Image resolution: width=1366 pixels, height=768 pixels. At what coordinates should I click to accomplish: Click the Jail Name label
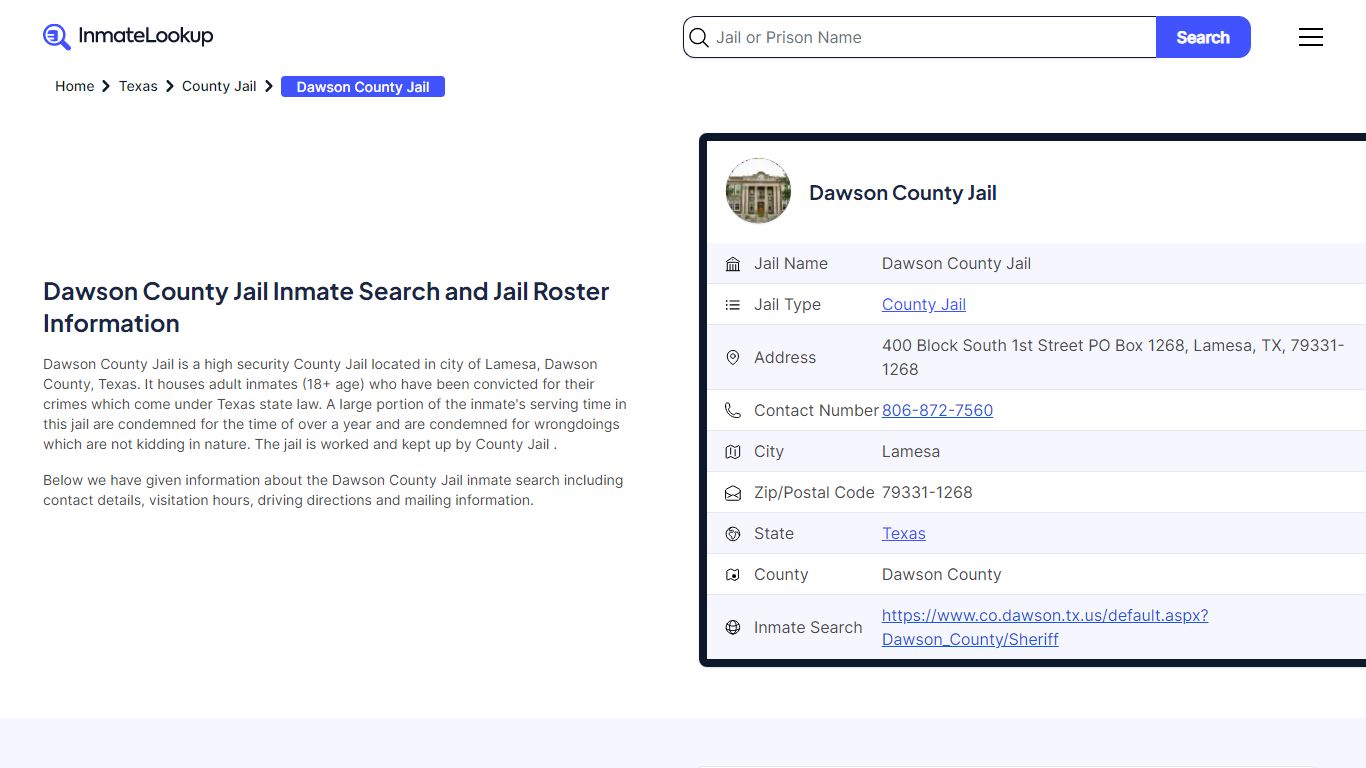(x=791, y=263)
